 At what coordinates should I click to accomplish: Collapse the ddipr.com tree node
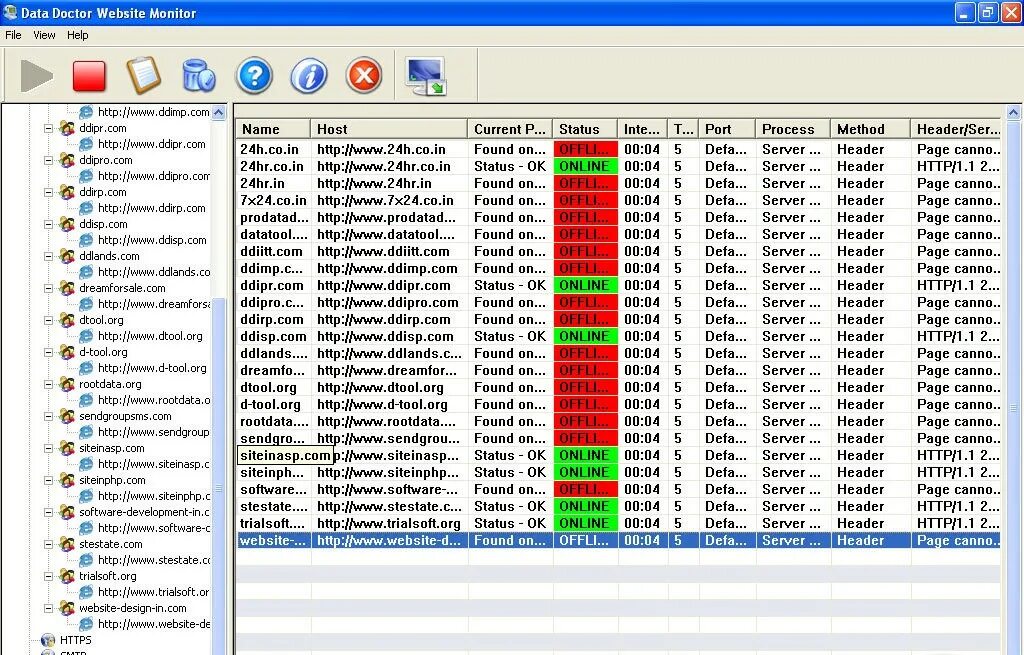coord(48,129)
